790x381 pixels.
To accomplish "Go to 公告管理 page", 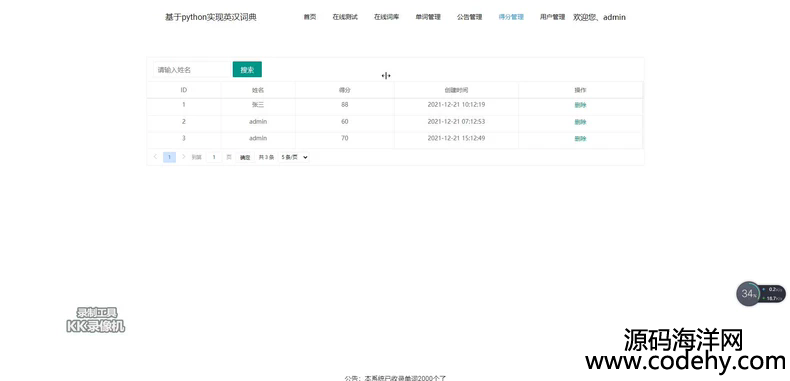I will tap(470, 17).
